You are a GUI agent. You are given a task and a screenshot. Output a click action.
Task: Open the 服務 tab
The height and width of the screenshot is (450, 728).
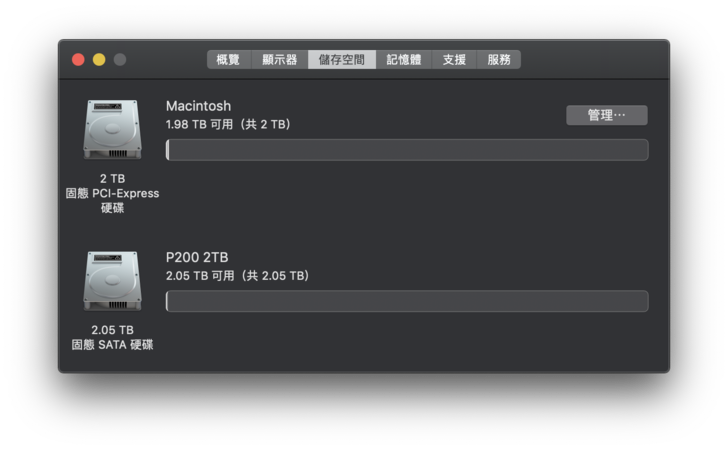pyautogui.click(x=499, y=60)
